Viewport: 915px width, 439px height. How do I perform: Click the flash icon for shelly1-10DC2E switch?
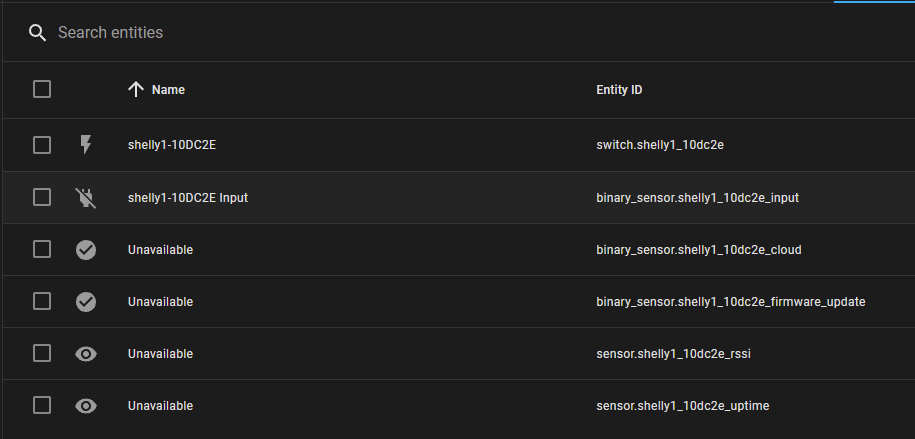point(86,145)
